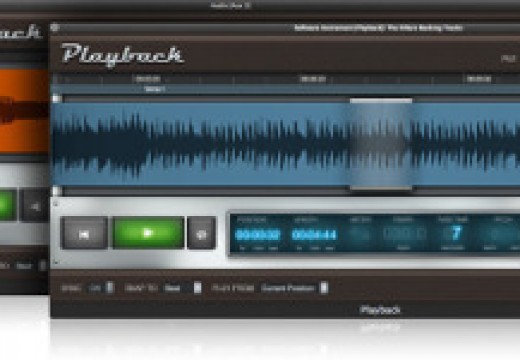Start playback with the green Play button
This screenshot has width=520, height=360.
[x=148, y=233]
